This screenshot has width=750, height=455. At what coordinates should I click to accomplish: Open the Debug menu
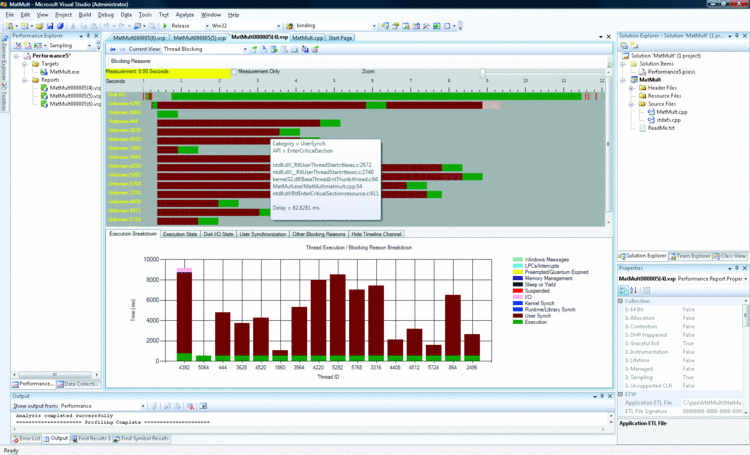click(x=106, y=15)
